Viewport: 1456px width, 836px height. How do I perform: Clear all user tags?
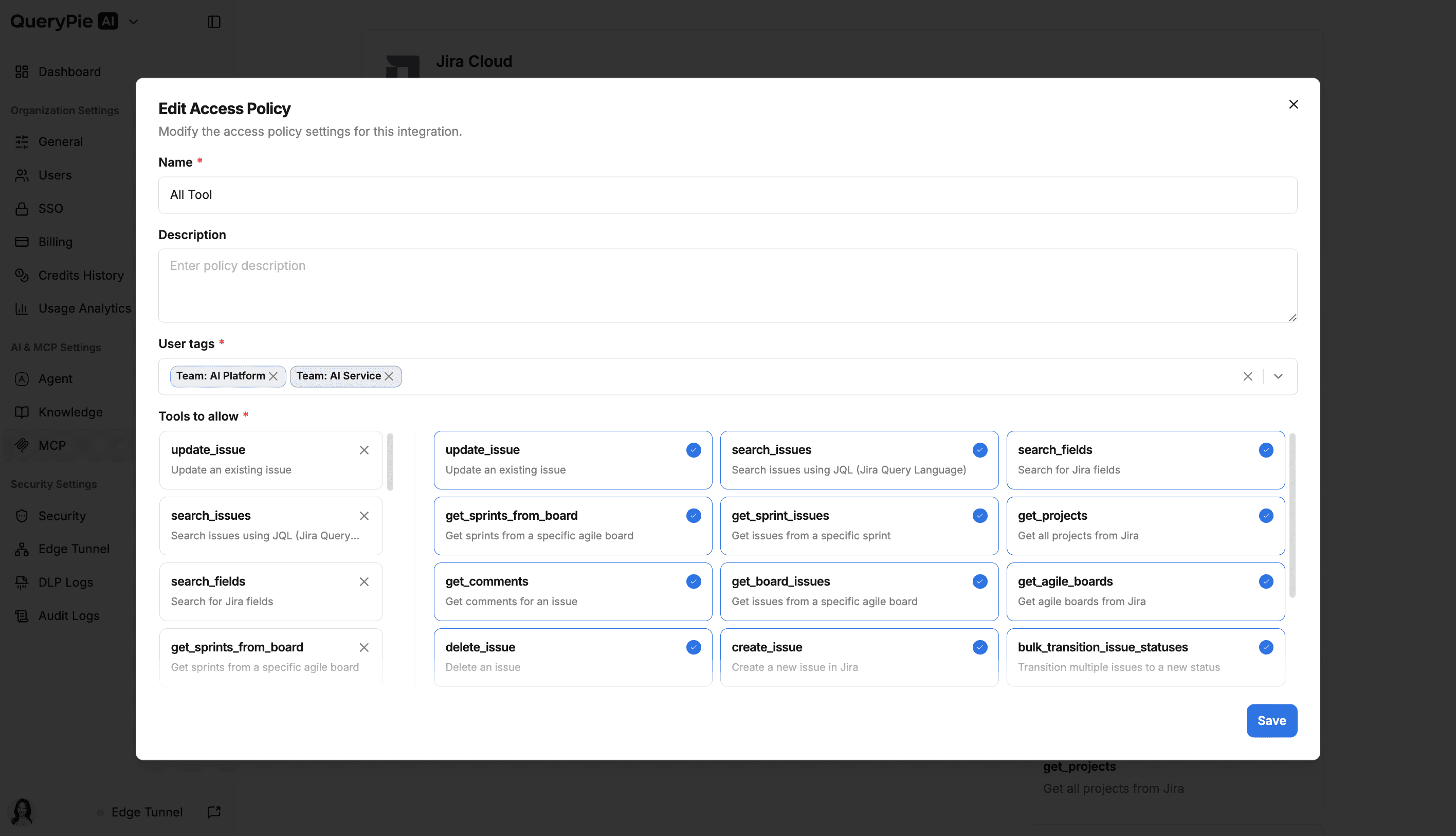(1248, 376)
